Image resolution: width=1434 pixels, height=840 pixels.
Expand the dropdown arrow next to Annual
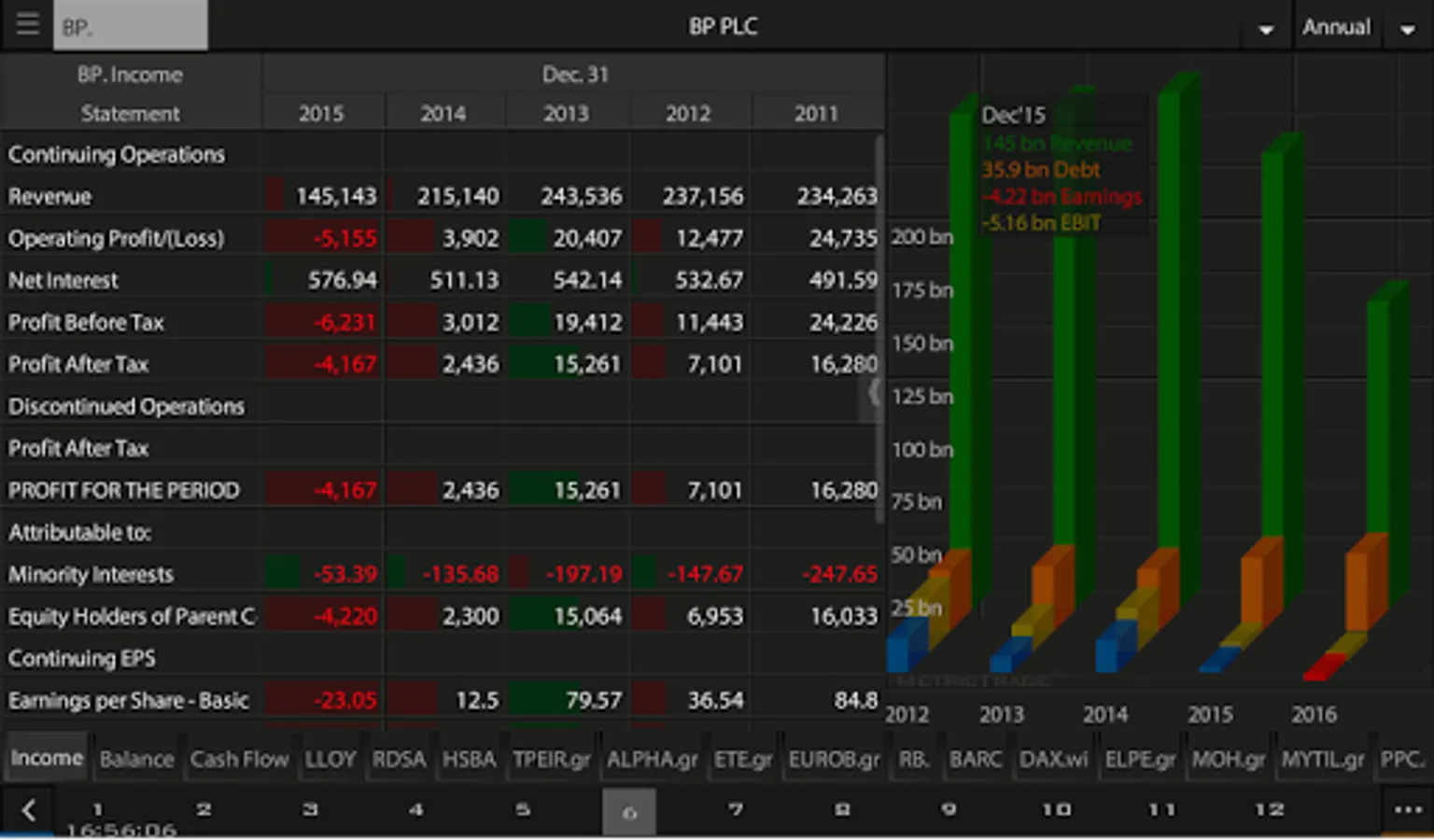1408,29
